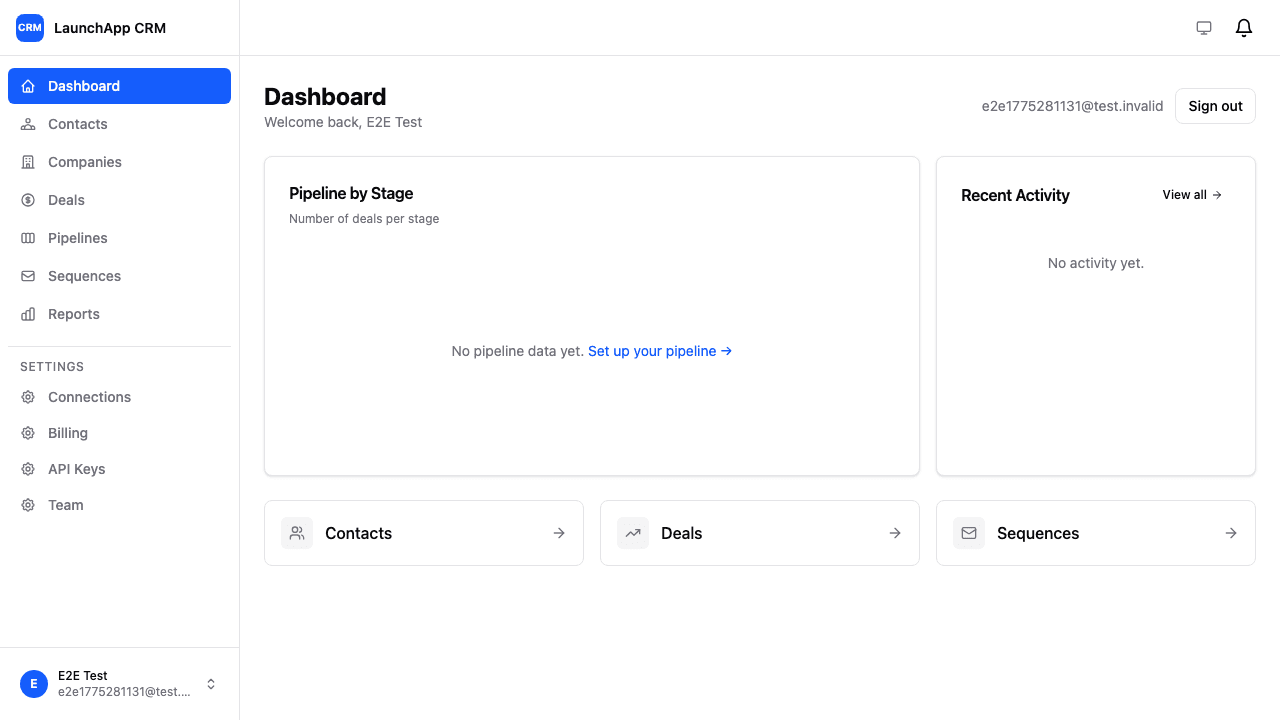Select the Contacts icon in the sidebar
The height and width of the screenshot is (720, 1280).
pyautogui.click(x=28, y=124)
